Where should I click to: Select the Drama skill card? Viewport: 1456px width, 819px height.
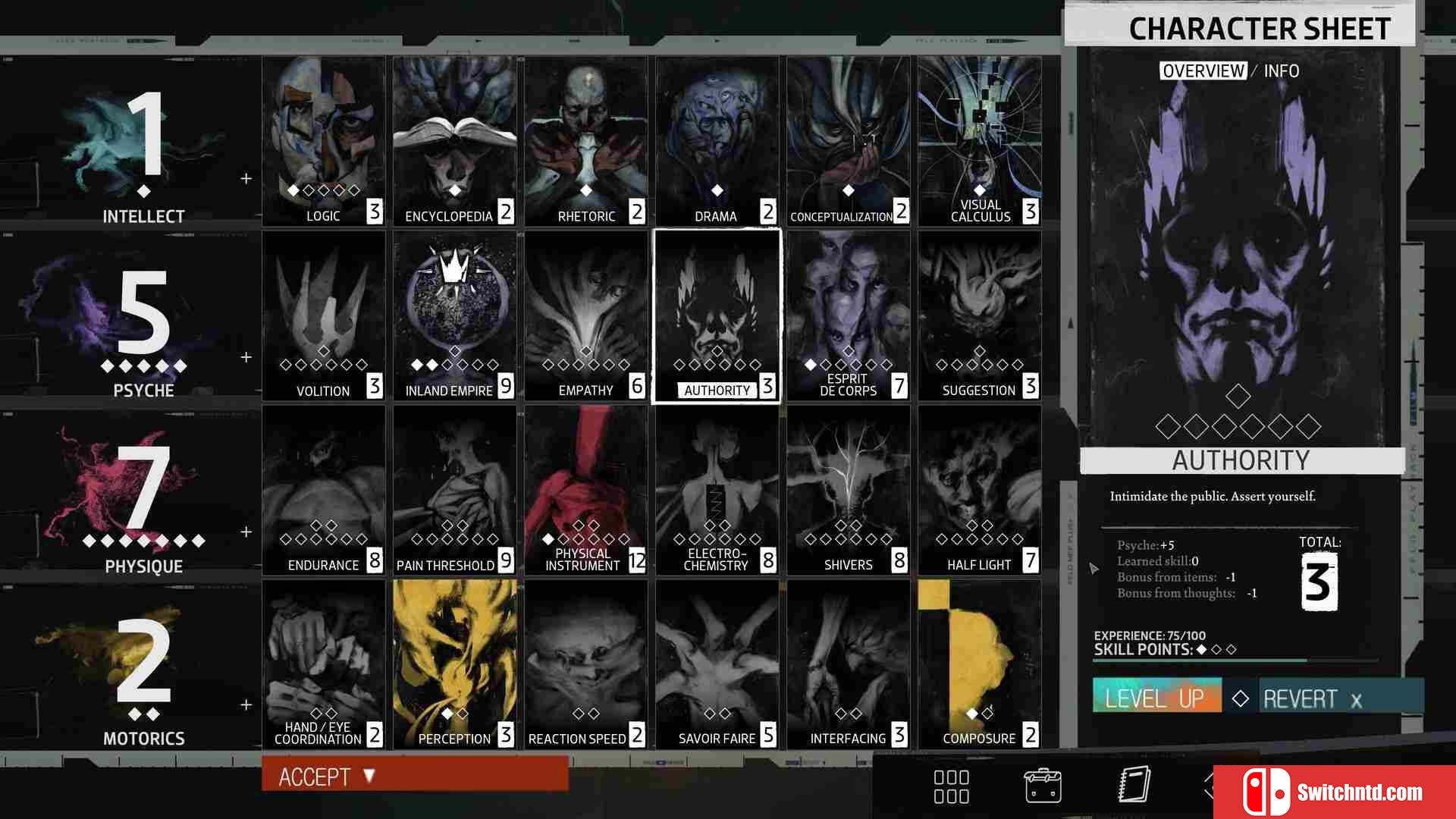[x=717, y=141]
